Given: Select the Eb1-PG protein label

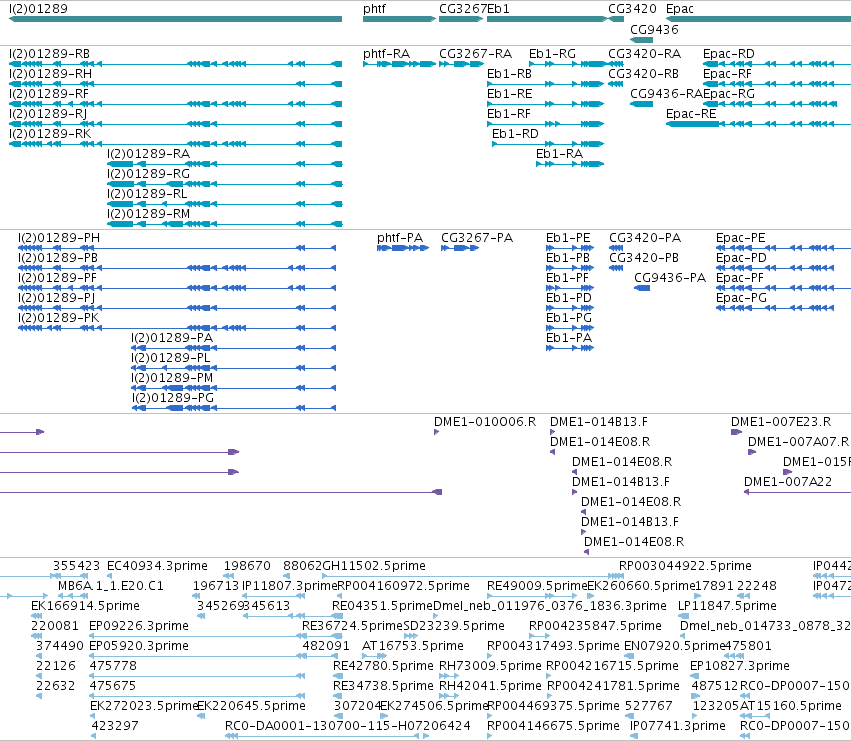Looking at the screenshot, I should pos(569,318).
